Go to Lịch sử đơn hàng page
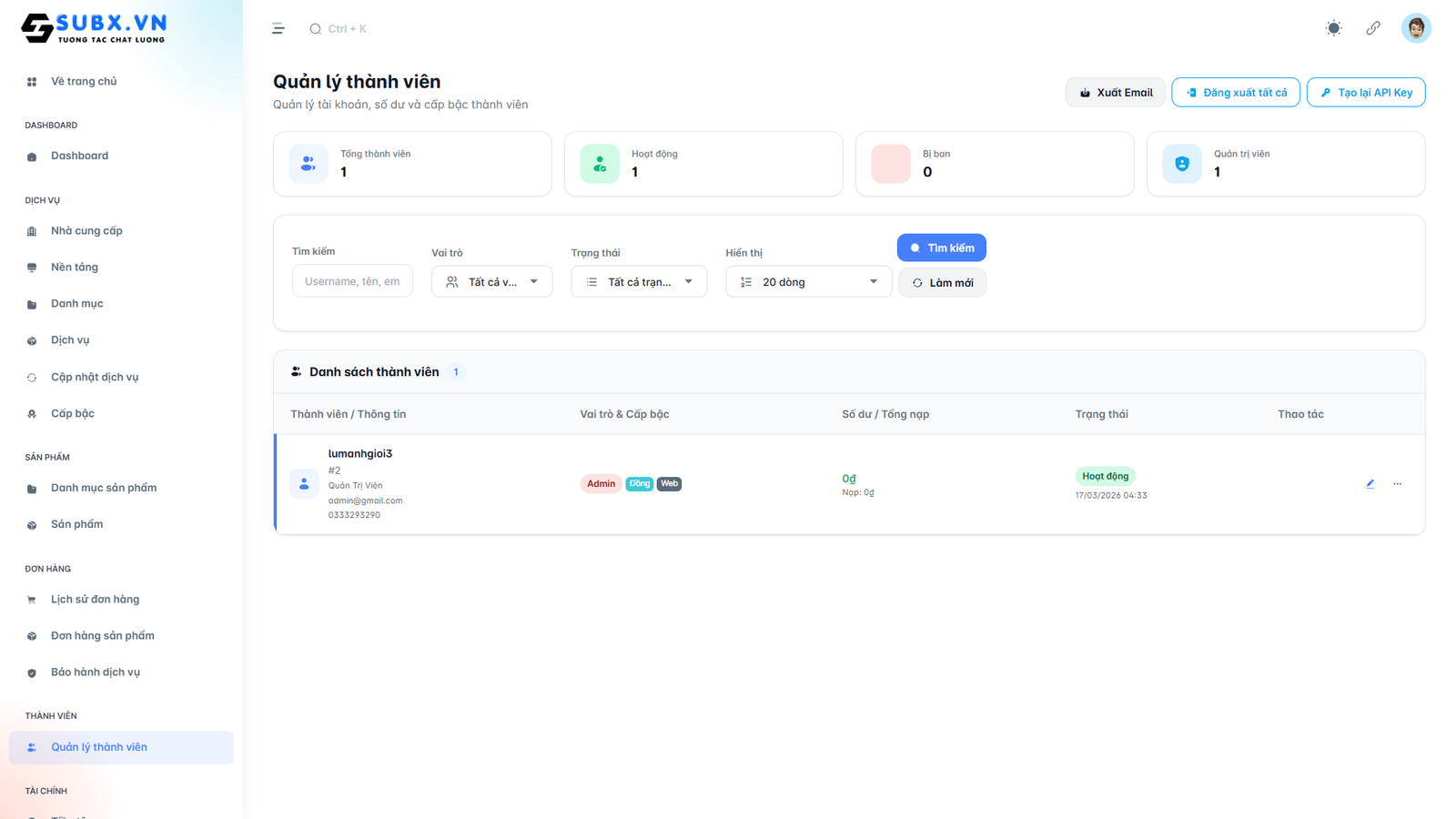The image size is (1456, 819). pos(95,600)
